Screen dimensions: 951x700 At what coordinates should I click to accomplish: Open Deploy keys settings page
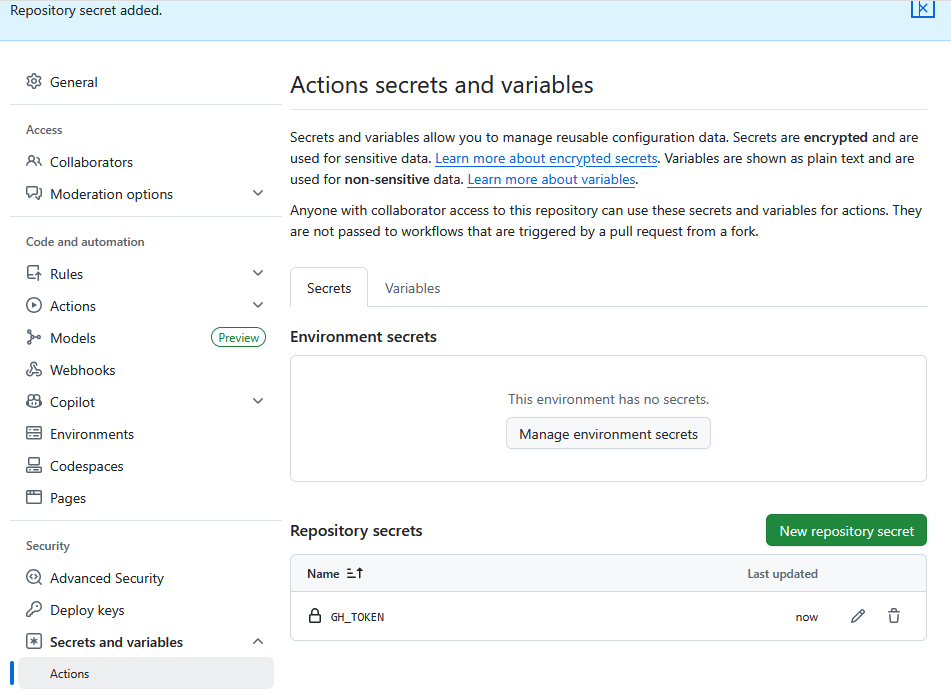87,610
